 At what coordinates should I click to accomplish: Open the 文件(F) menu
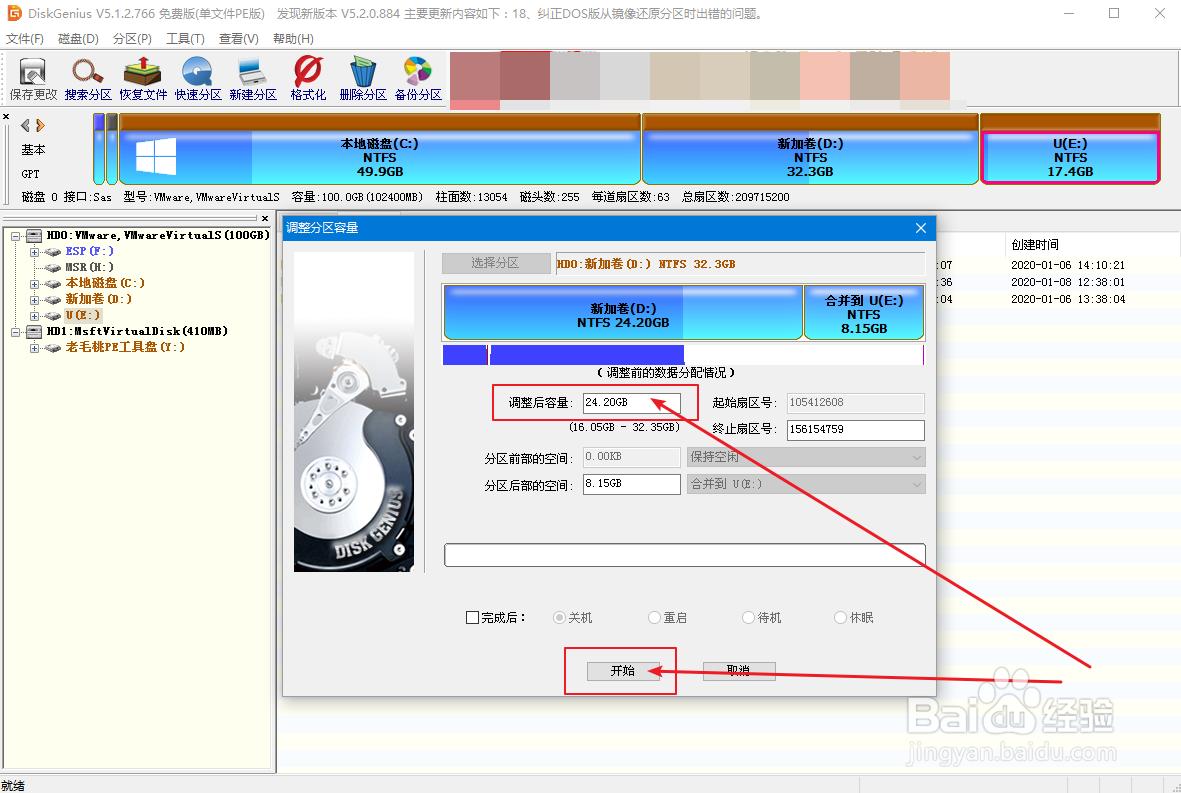pos(25,38)
